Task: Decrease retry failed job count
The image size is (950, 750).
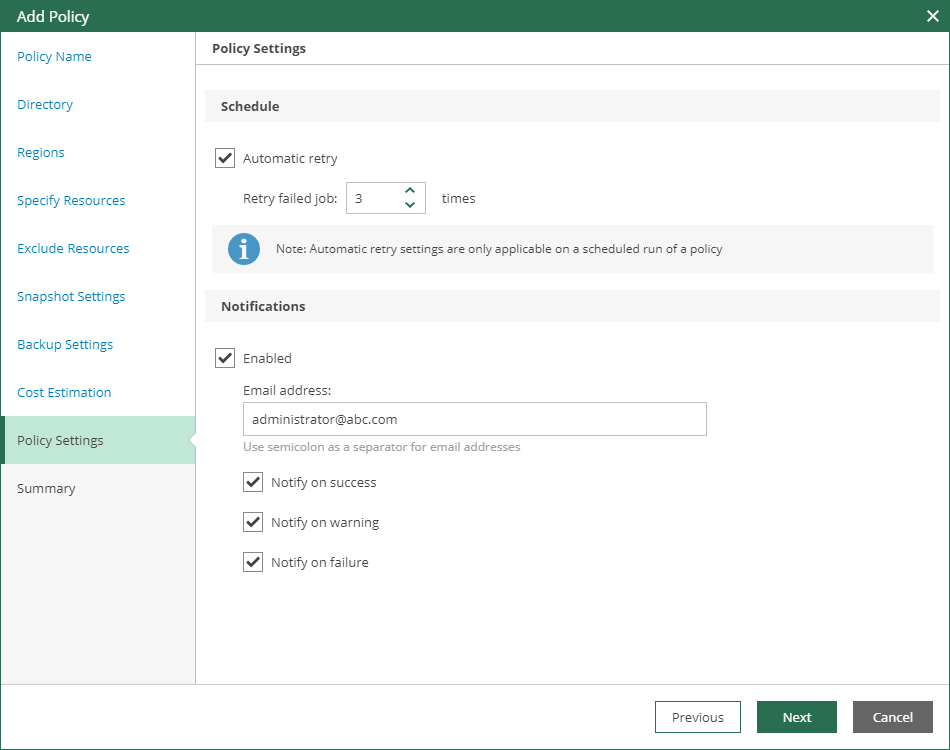Action: point(409,205)
